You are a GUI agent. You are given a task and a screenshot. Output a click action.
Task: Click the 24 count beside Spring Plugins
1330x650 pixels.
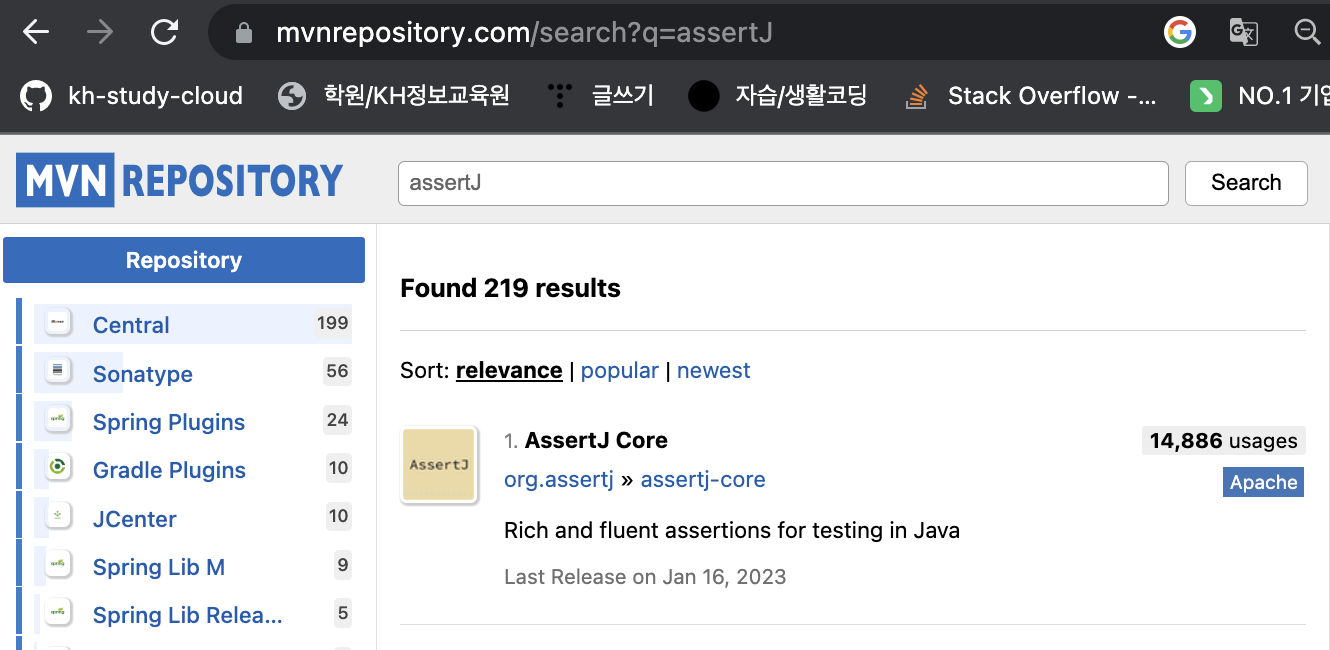coord(338,419)
